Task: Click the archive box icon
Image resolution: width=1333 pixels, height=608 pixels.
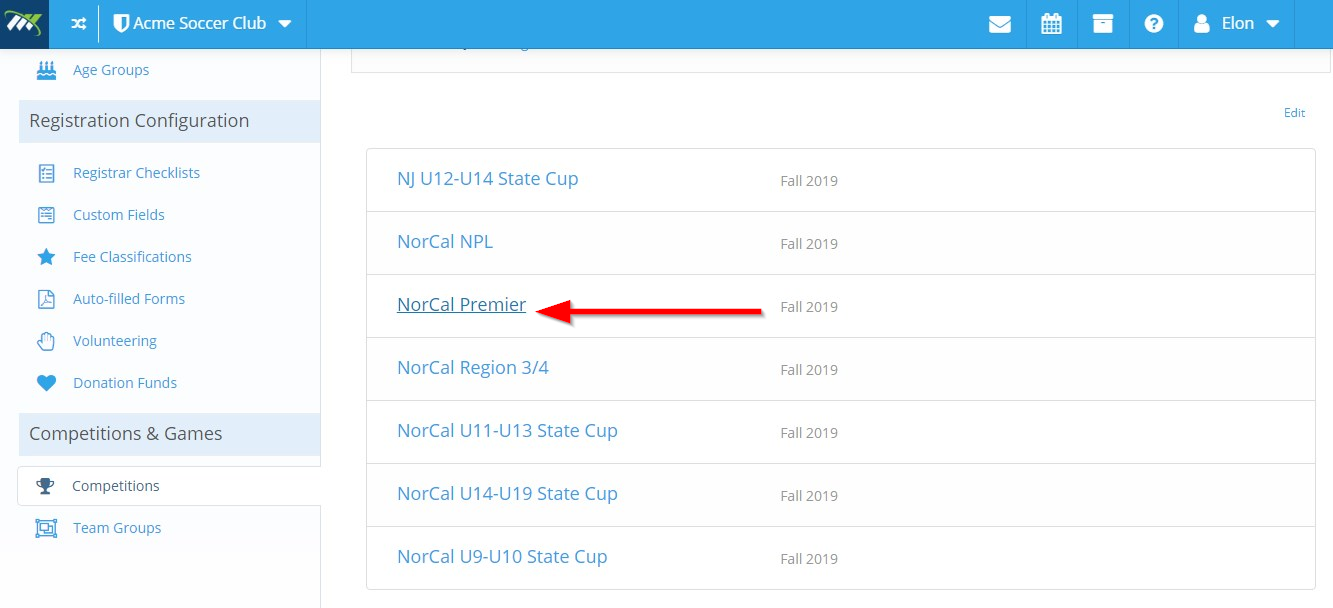Action: click(1103, 24)
